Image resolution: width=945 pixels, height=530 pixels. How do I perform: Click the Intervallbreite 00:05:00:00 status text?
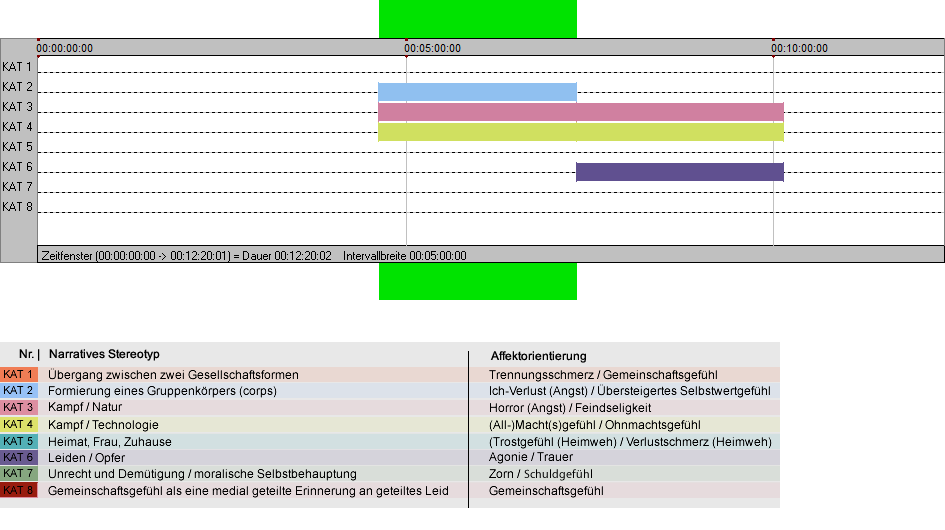404,256
